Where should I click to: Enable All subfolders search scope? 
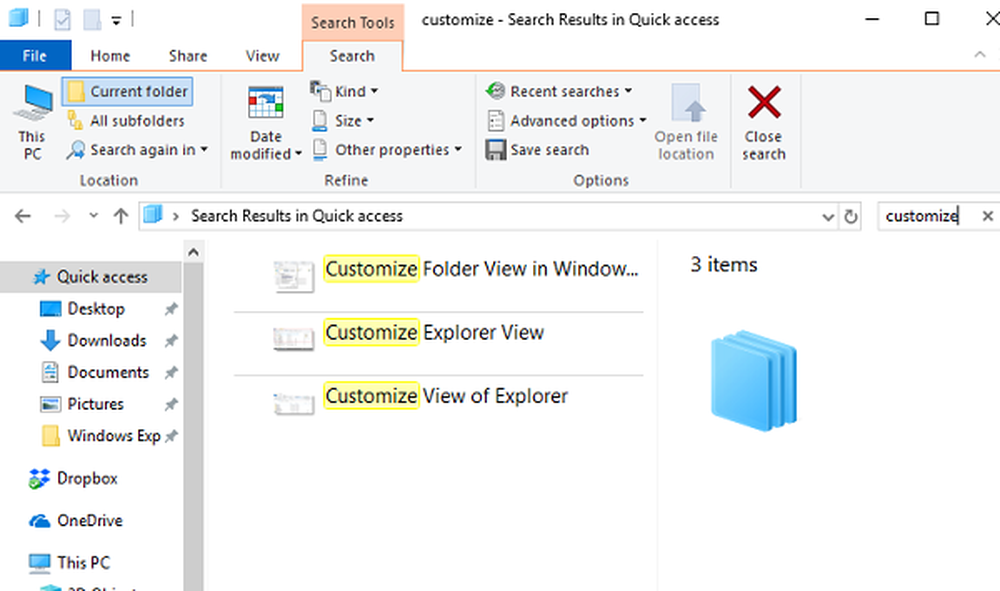(127, 121)
